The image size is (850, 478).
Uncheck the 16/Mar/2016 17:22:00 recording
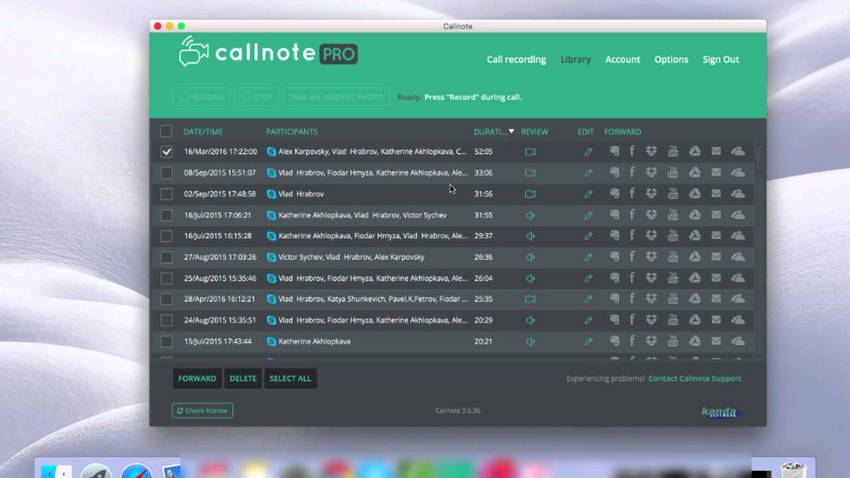[x=166, y=152]
